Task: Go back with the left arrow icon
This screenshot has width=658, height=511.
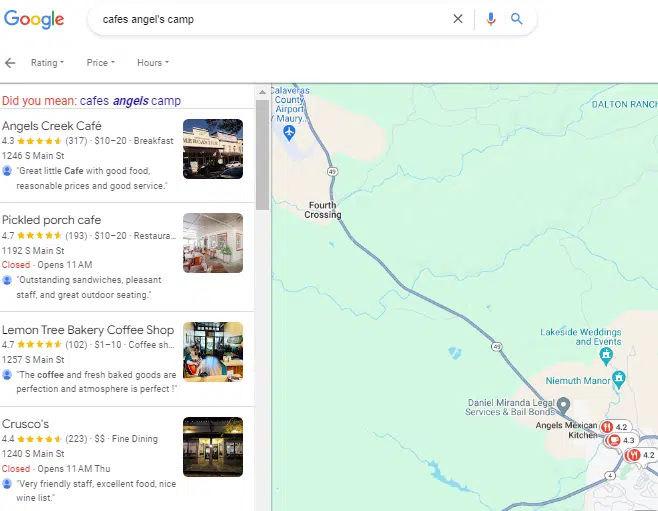Action: coord(10,63)
